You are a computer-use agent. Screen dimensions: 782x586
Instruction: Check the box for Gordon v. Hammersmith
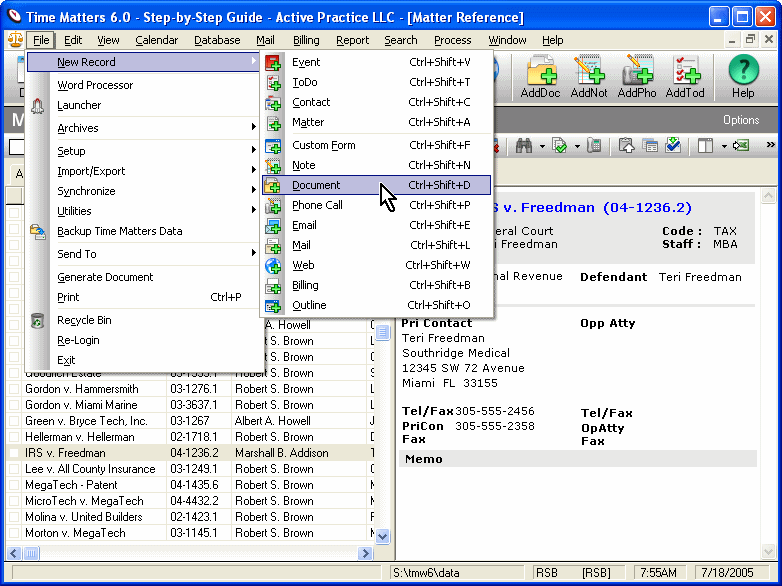(x=14, y=389)
